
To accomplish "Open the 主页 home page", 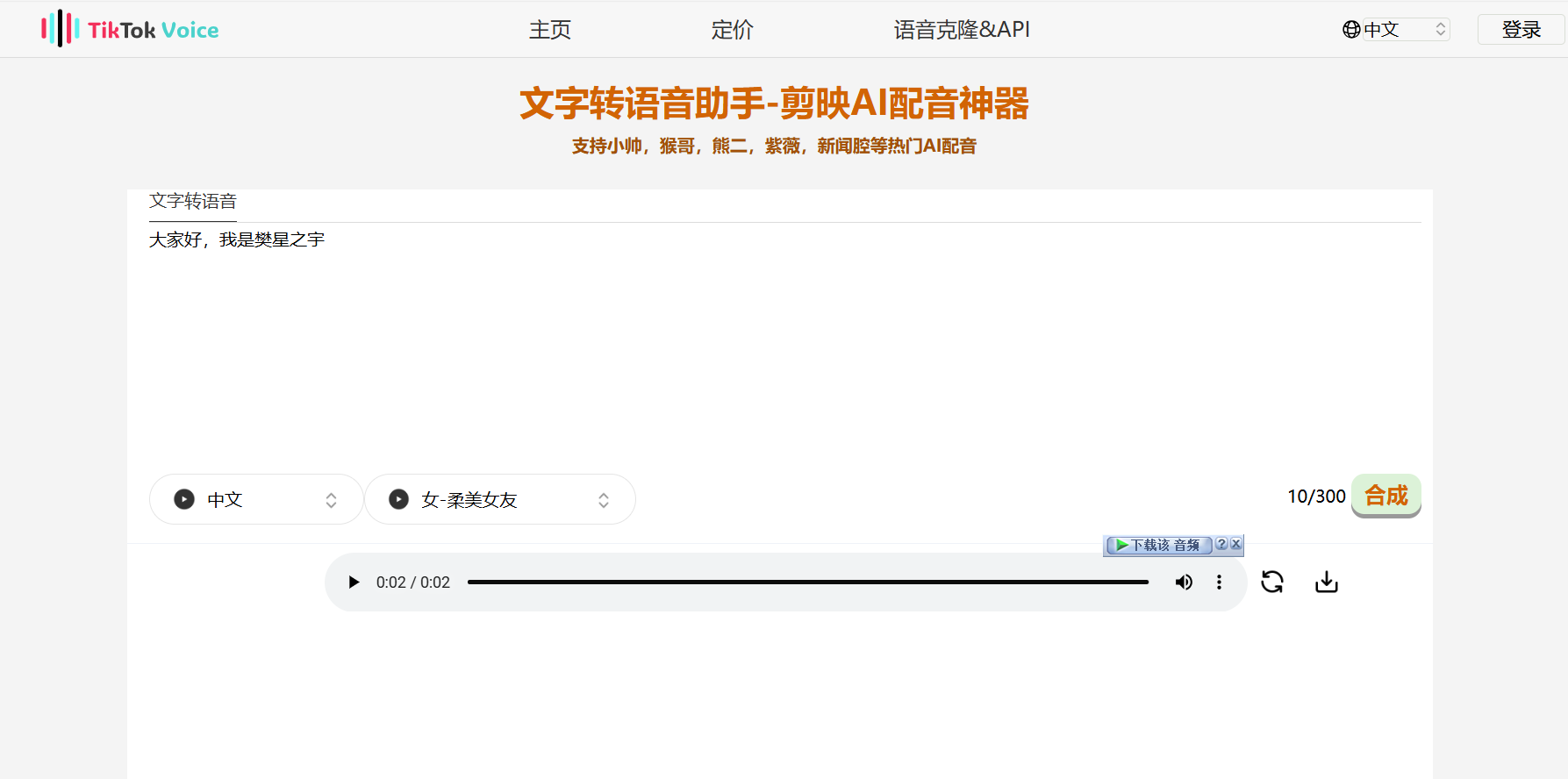I will pyautogui.click(x=550, y=30).
